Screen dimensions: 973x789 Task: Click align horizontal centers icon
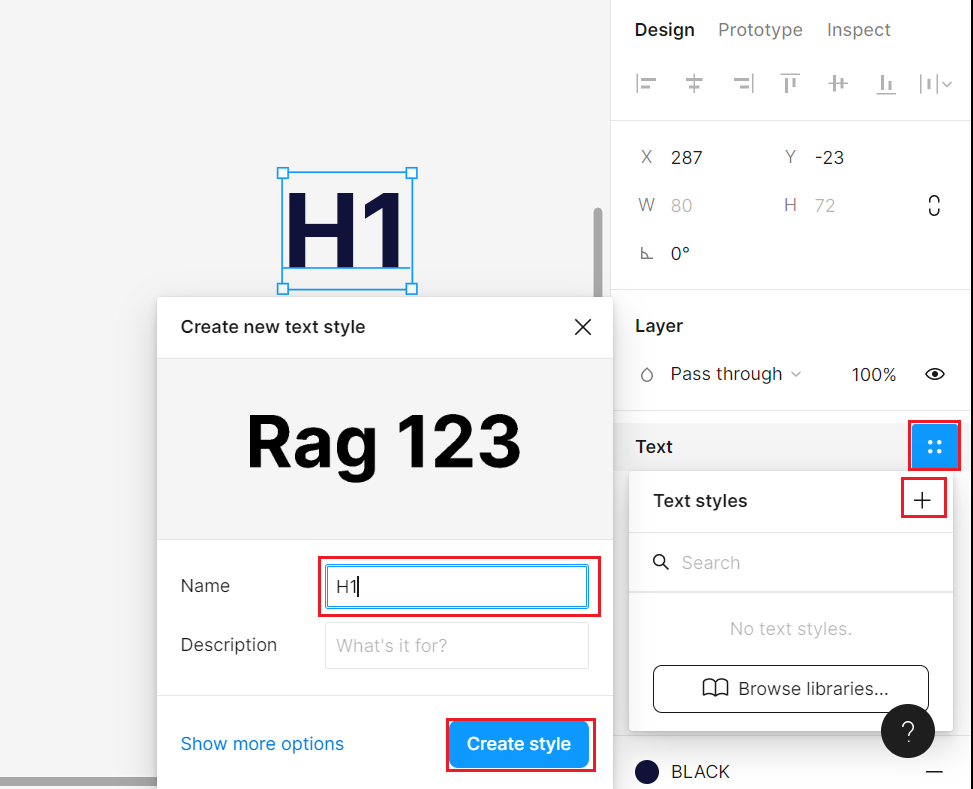tap(694, 84)
